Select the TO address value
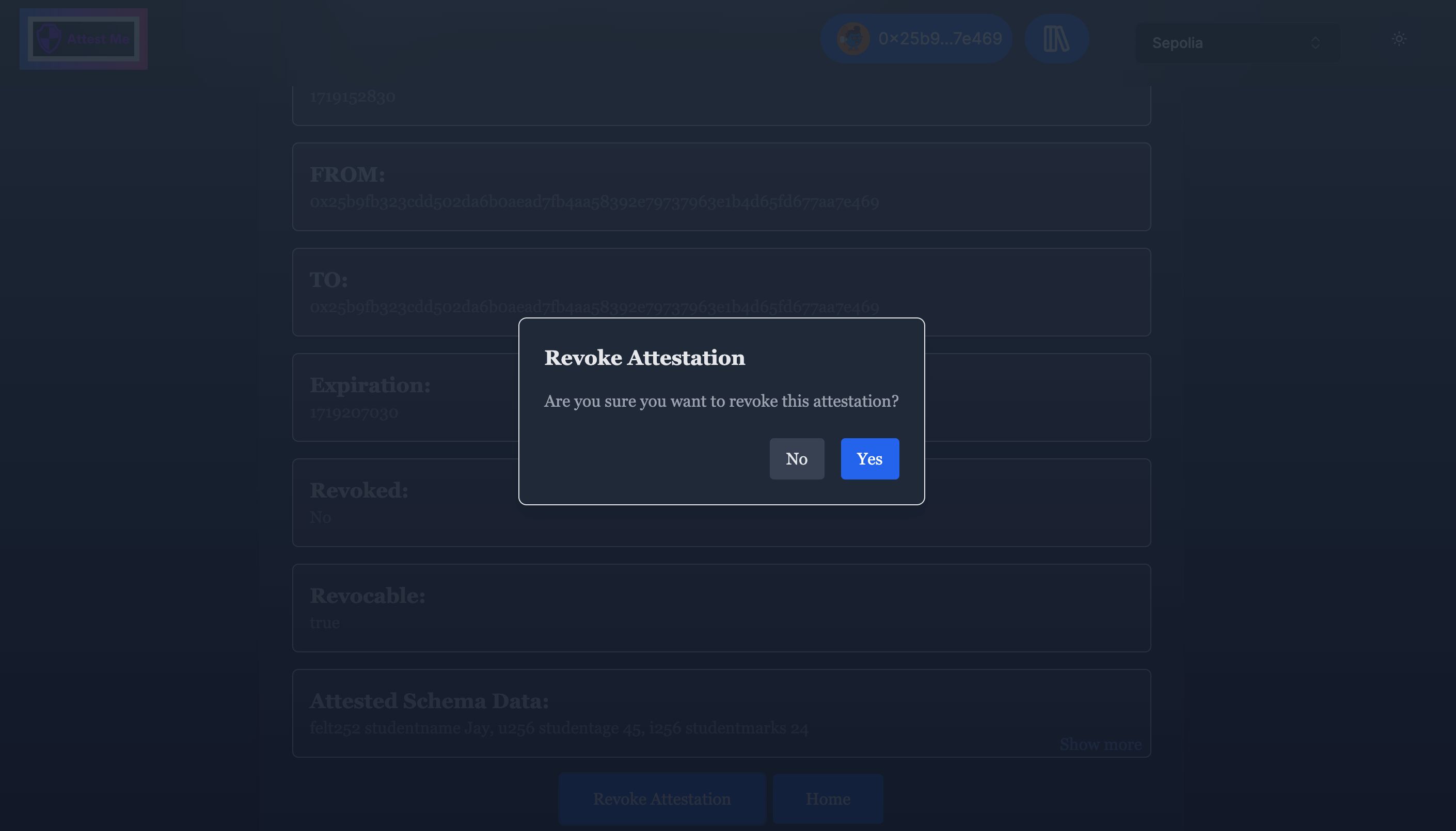 coord(594,307)
